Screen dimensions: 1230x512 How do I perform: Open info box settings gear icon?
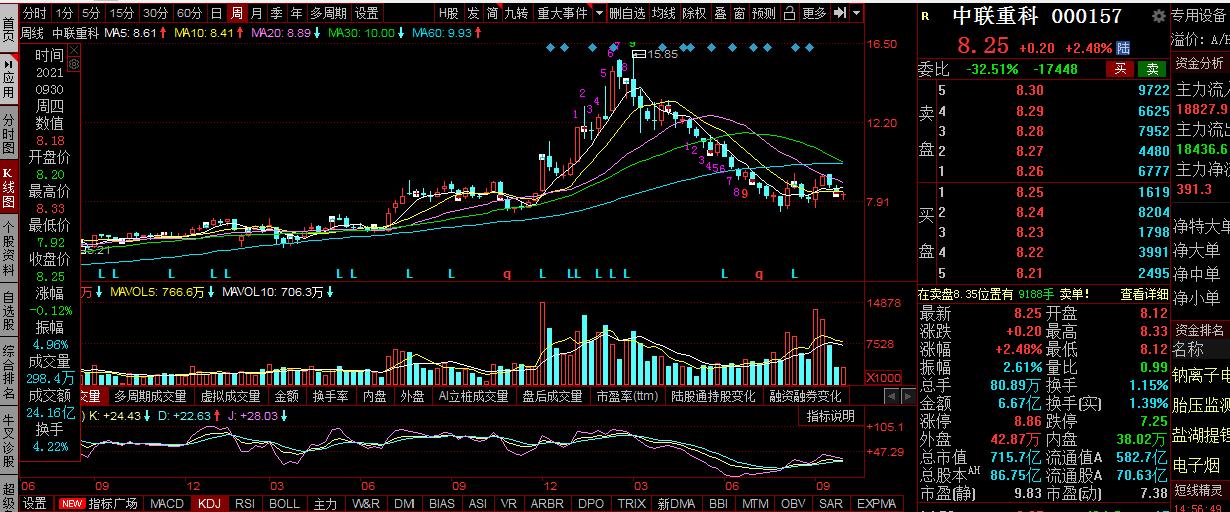[73, 62]
